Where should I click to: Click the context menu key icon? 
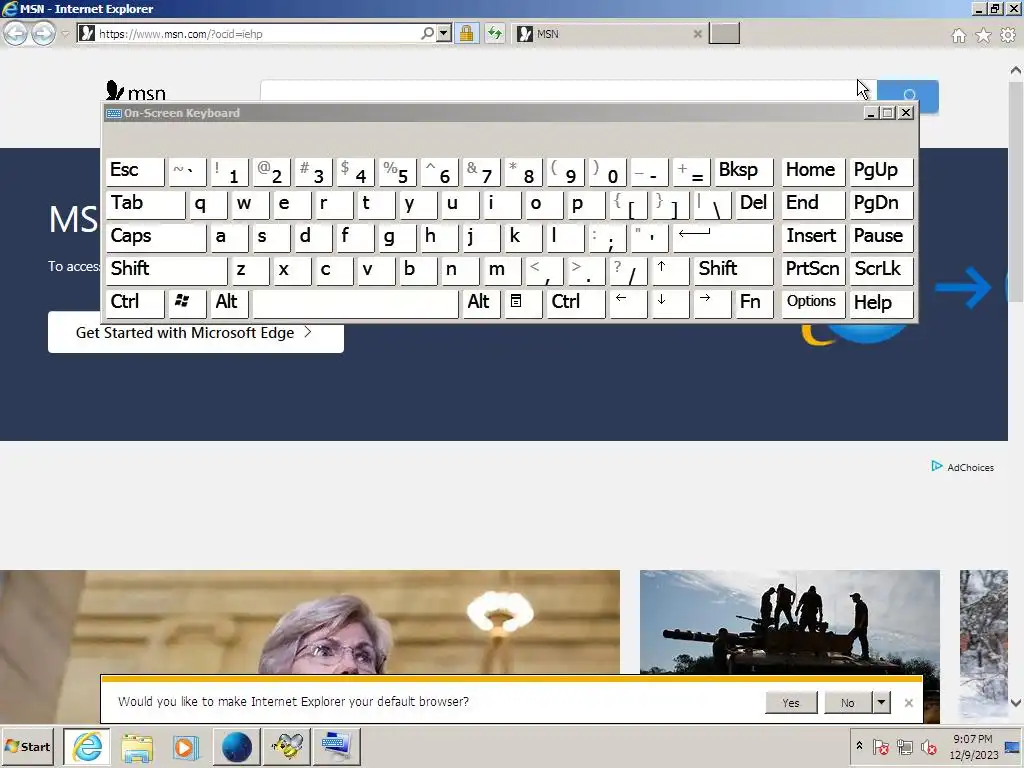(x=524, y=303)
